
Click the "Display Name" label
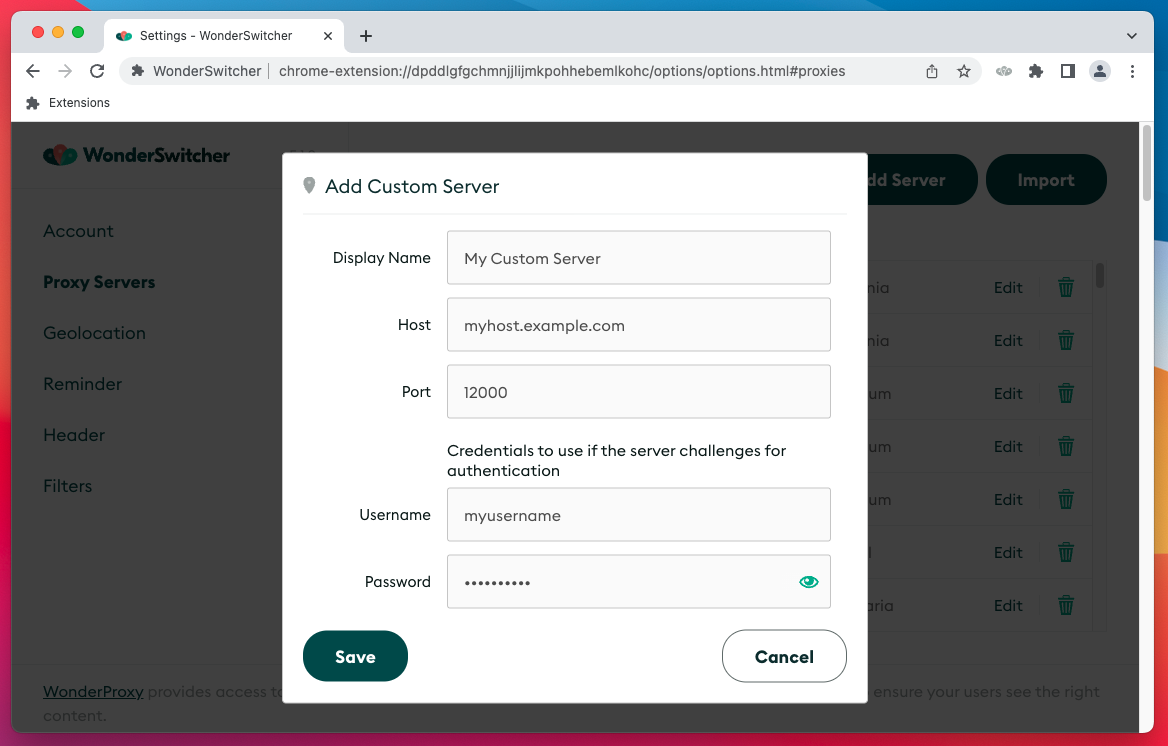(x=381, y=258)
